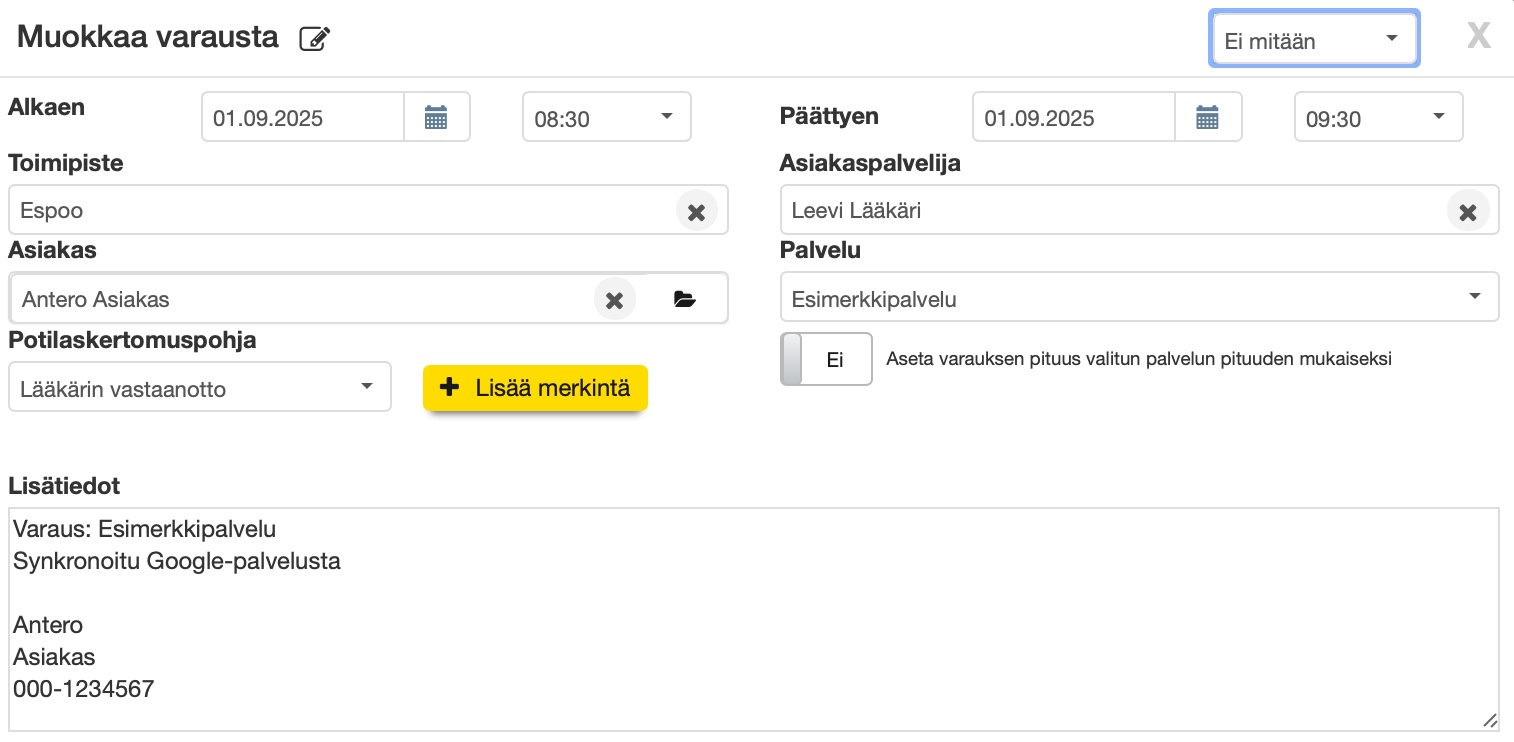Click the Alkaen date input field
The height and width of the screenshot is (742, 1514).
(303, 118)
